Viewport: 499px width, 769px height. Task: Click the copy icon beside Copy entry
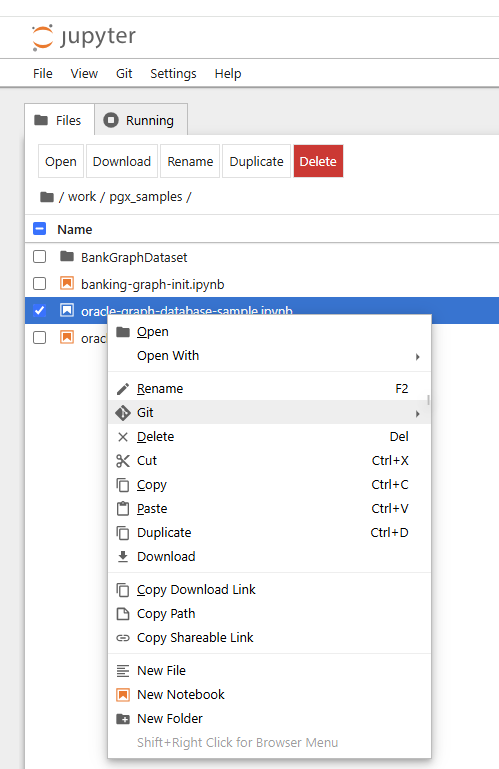point(123,485)
